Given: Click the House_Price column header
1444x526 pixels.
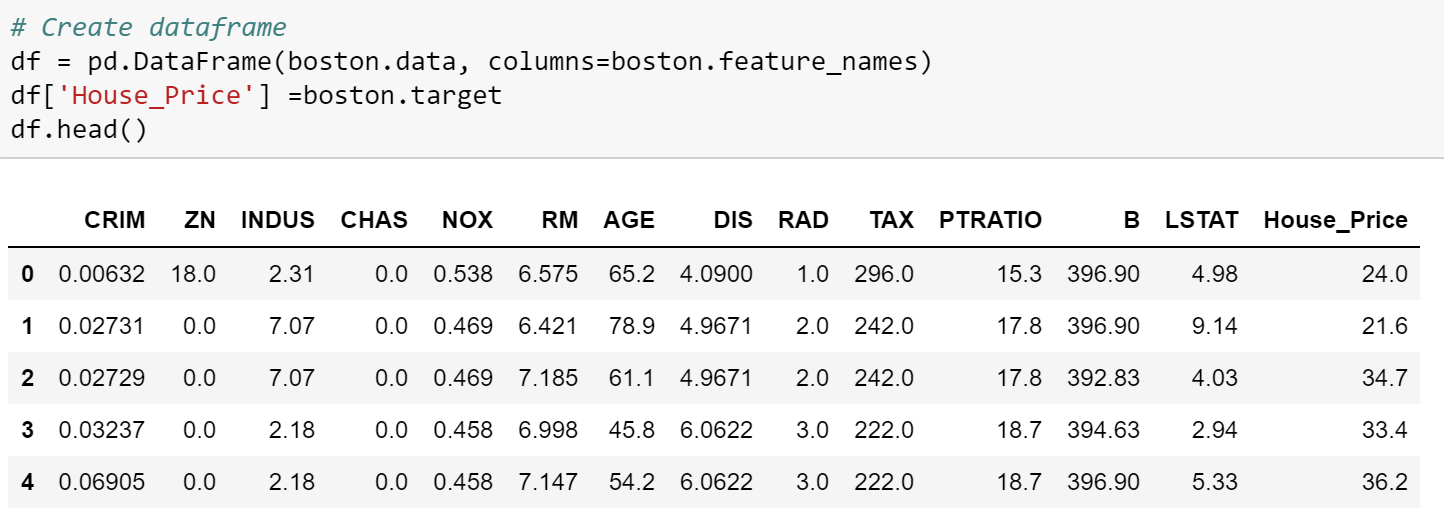Looking at the screenshot, I should point(1335,220).
